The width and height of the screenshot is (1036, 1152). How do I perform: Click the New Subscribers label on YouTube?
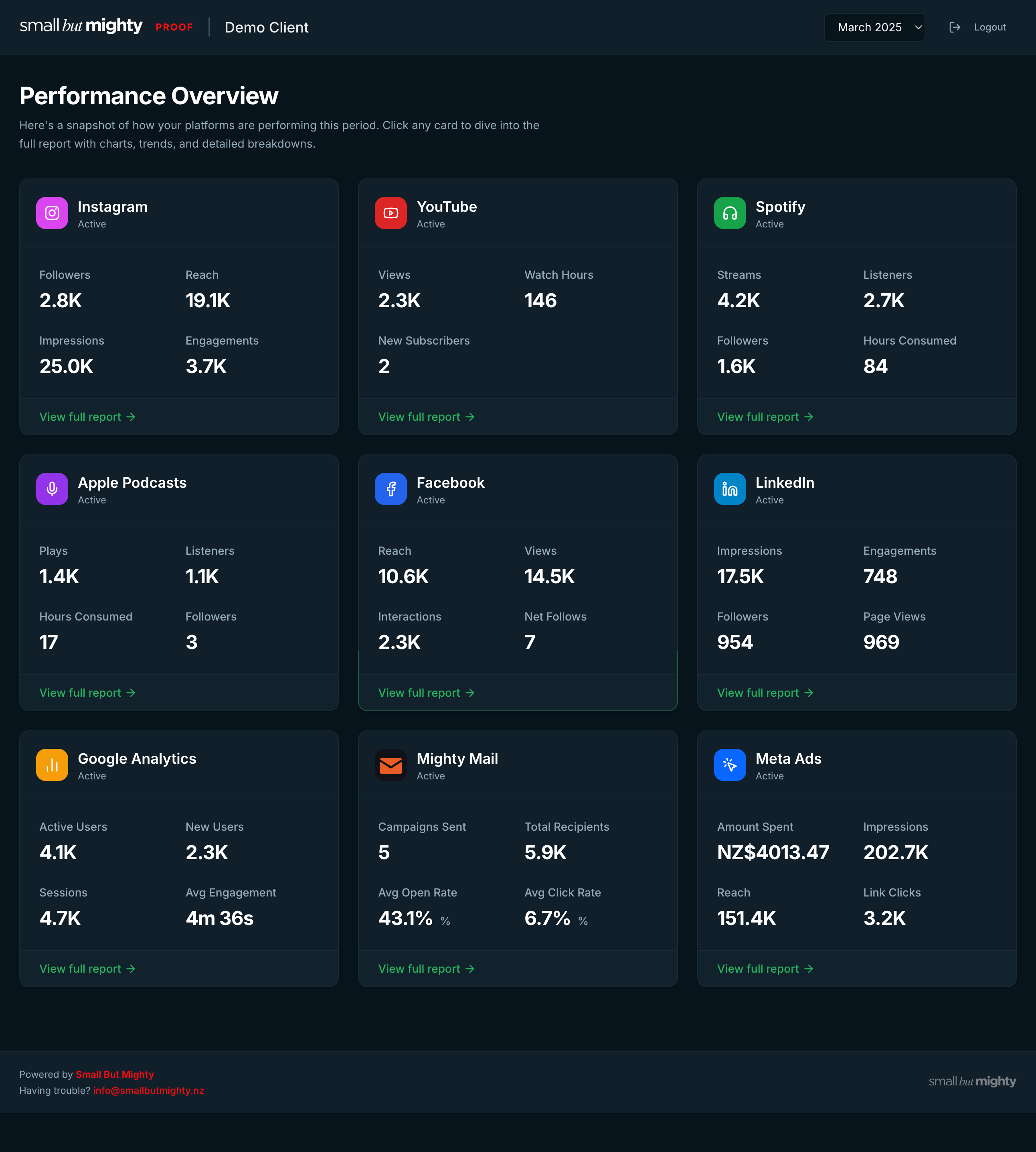pos(423,341)
